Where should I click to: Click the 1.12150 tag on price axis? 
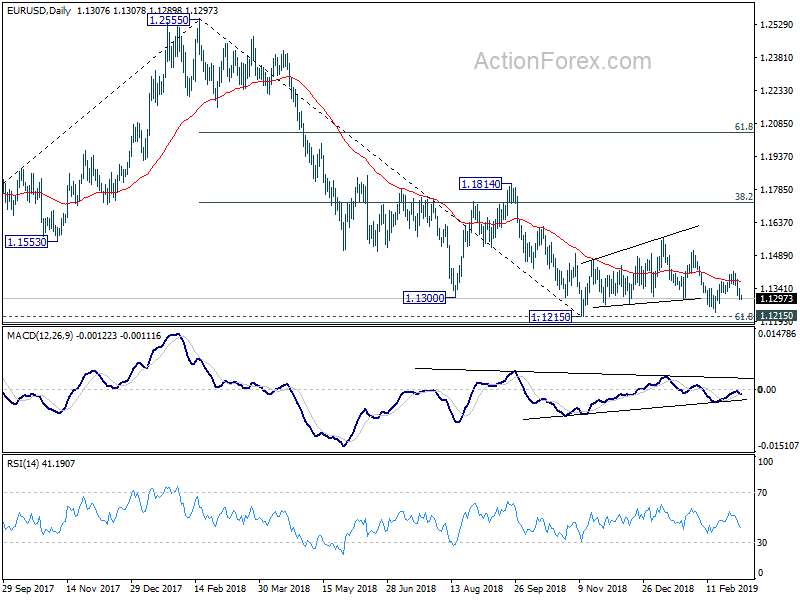point(776,316)
